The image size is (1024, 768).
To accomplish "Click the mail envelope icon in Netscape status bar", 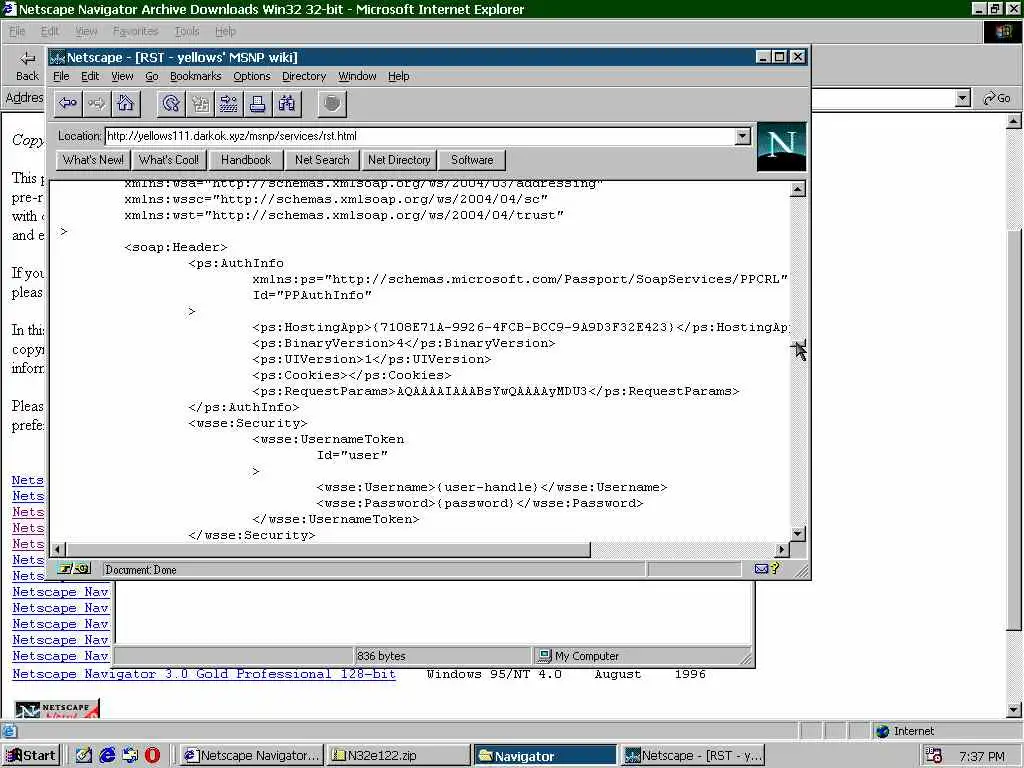I will pyautogui.click(x=761, y=569).
